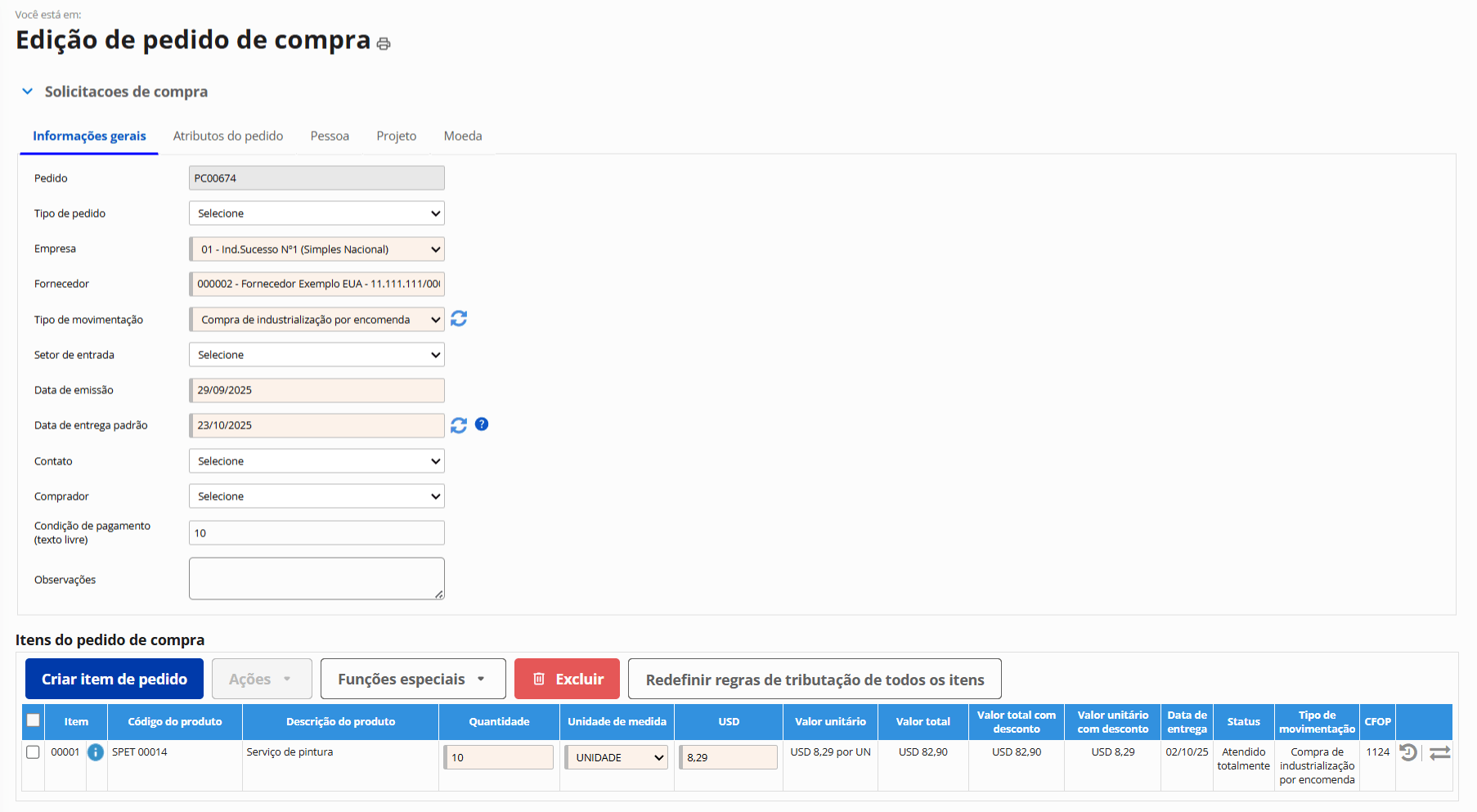Click refresh icon next to Data de entrega padrão
This screenshot has height=812, width=1477.
[459, 425]
